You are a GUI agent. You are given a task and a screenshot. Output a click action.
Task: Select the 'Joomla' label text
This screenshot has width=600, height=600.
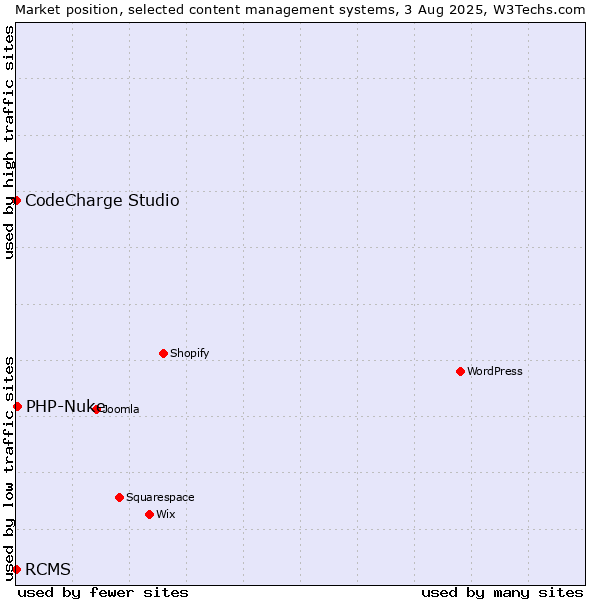119,409
